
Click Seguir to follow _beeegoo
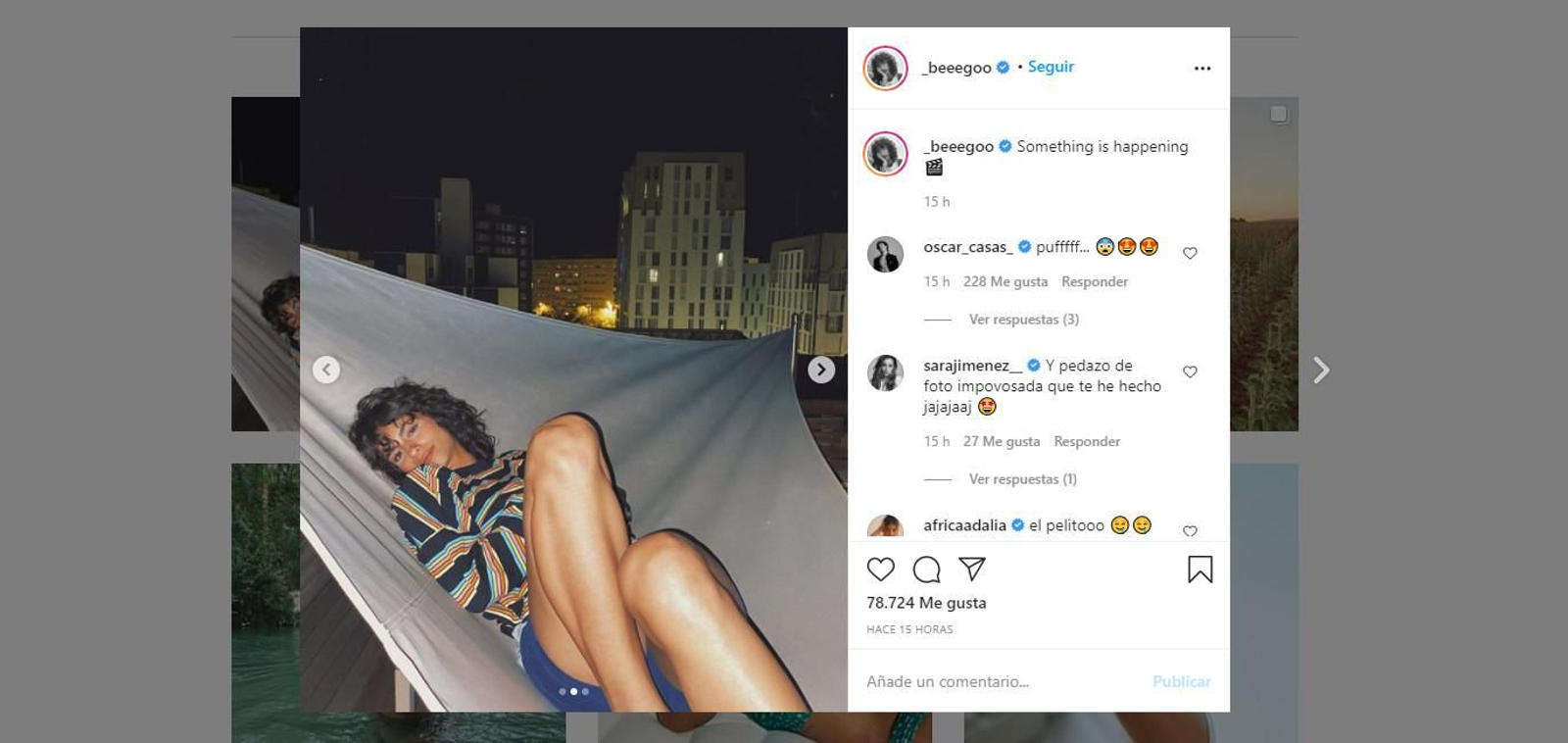1051,67
